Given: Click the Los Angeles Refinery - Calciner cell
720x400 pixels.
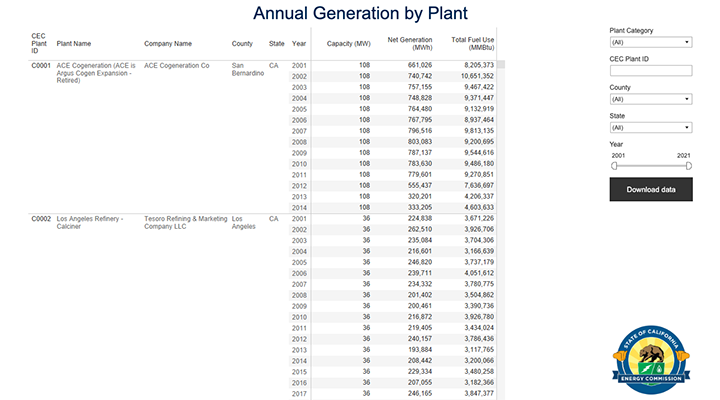Looking at the screenshot, I should pos(90,223).
